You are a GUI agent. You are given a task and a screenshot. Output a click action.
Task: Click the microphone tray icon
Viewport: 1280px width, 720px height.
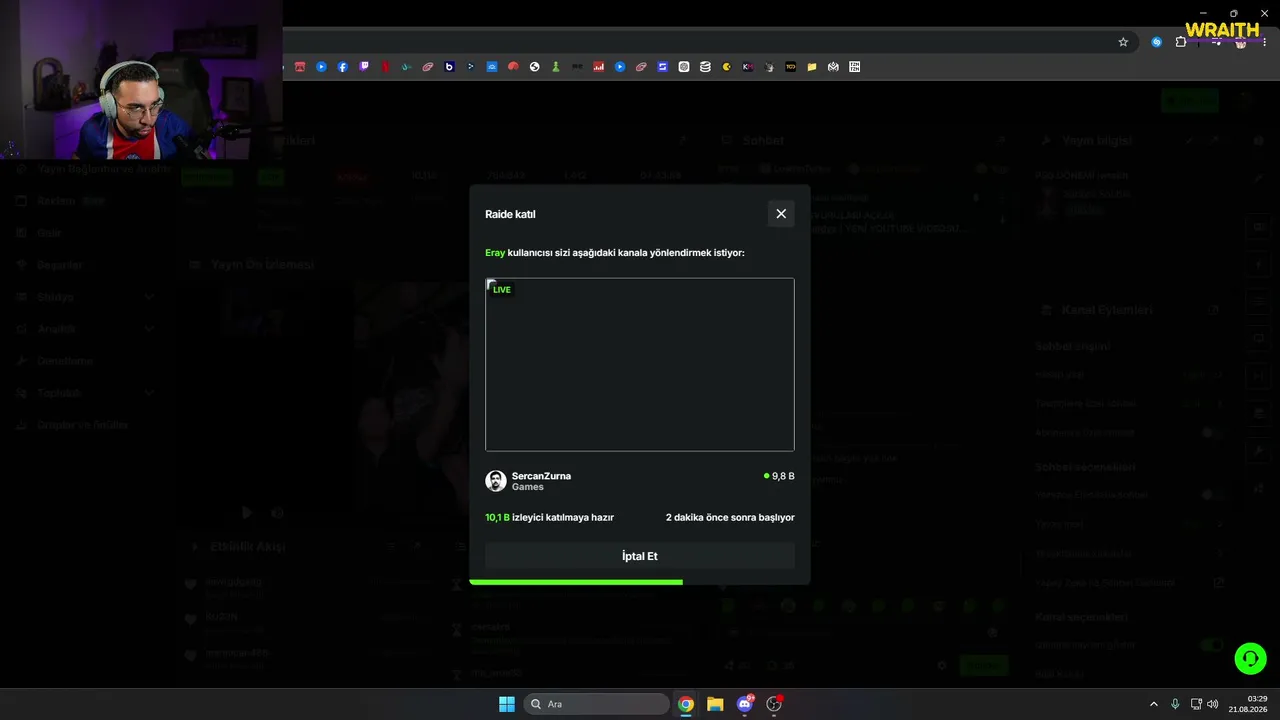click(x=1175, y=704)
